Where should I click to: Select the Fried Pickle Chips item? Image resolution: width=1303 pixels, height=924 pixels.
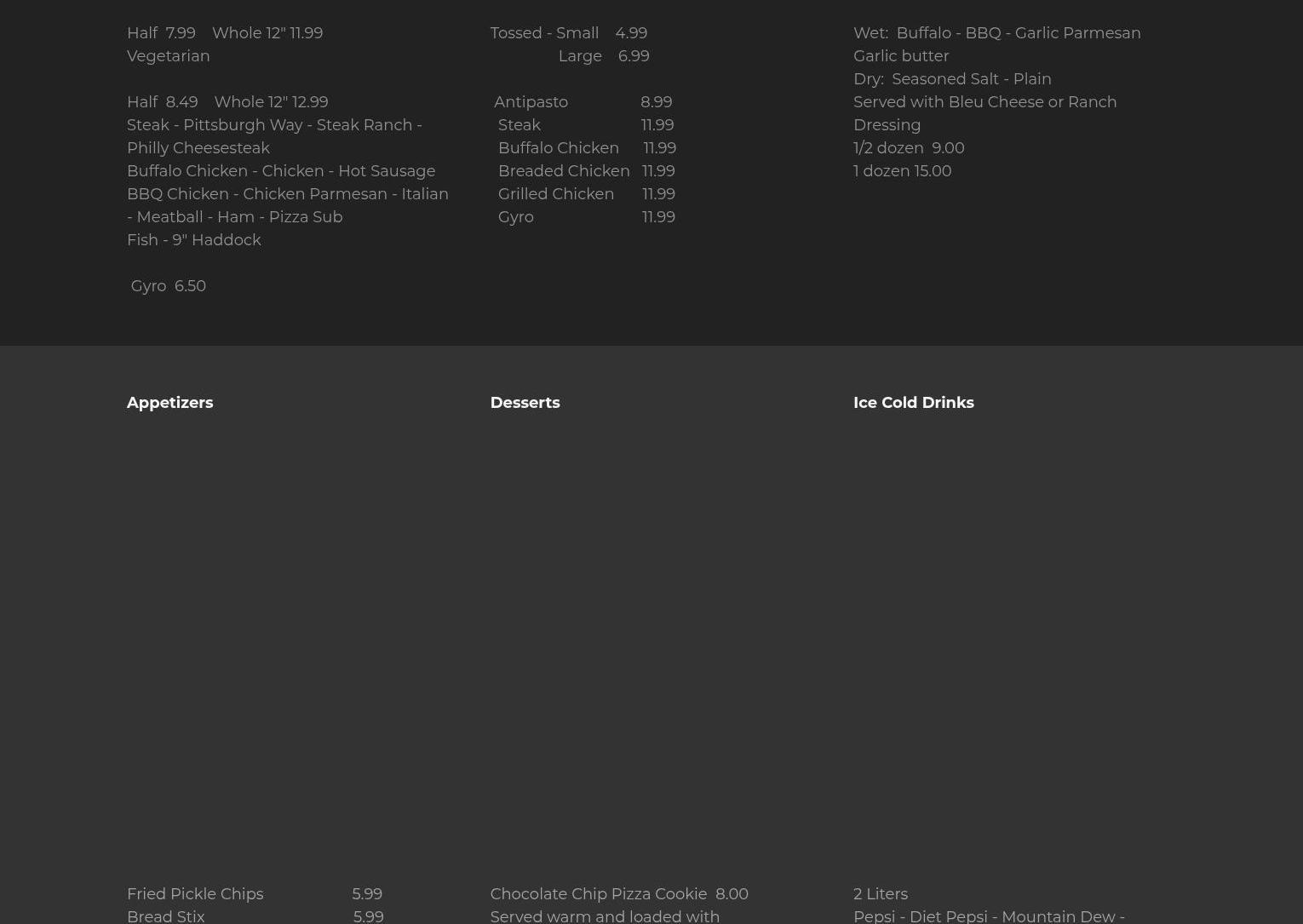pos(195,894)
